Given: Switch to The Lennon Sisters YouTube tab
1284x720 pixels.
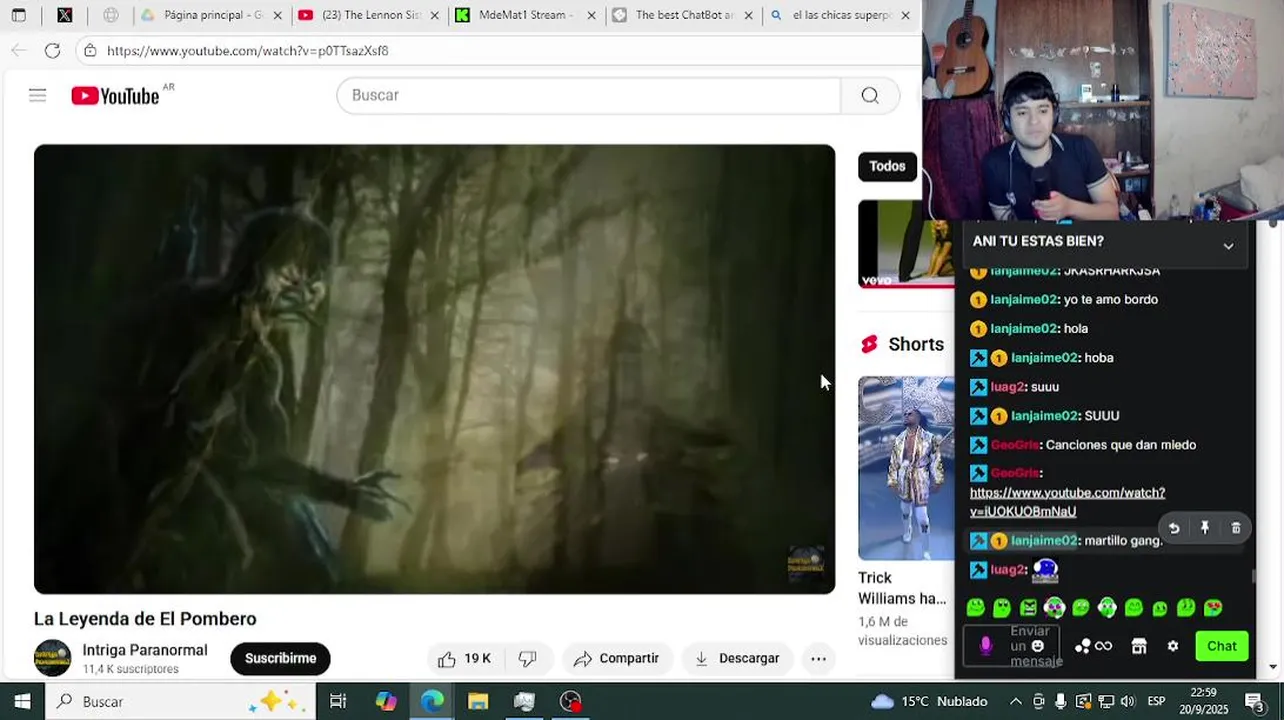Looking at the screenshot, I should [x=369, y=15].
